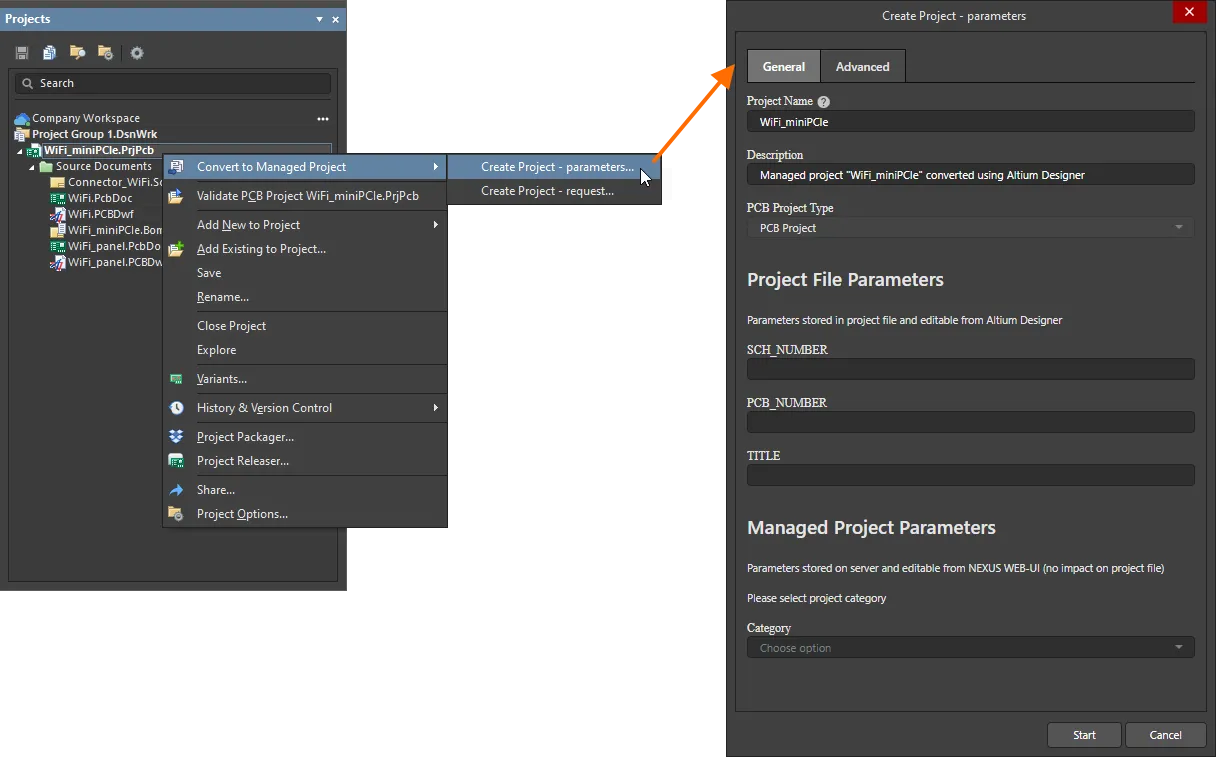Select WiFi.PcbDoc file icon in tree
This screenshot has height=757, width=1216.
[59, 198]
